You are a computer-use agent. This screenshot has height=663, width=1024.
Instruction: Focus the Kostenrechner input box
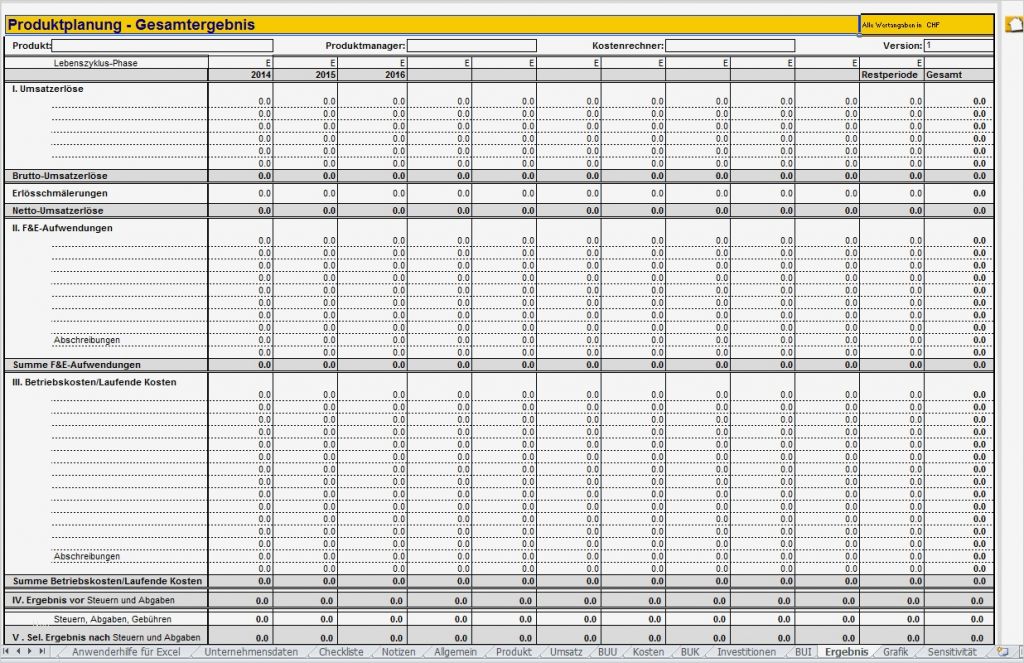[730, 46]
